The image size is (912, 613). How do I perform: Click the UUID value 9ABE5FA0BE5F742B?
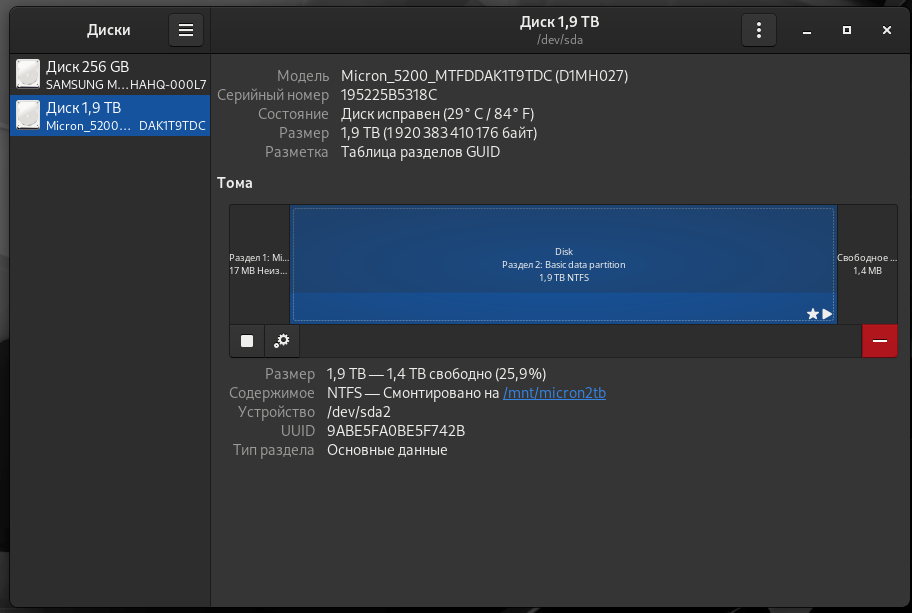tap(396, 431)
